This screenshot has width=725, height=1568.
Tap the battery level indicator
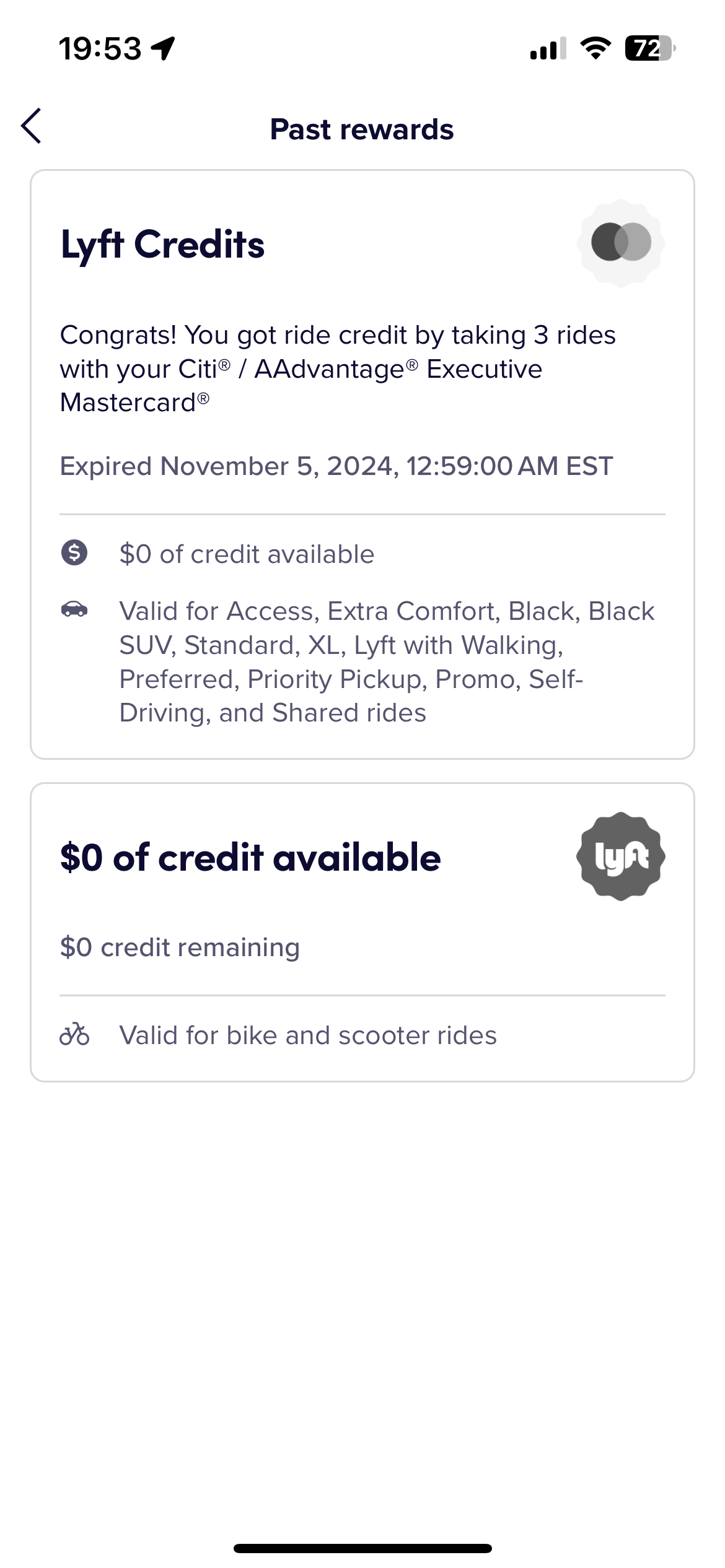coord(649,48)
